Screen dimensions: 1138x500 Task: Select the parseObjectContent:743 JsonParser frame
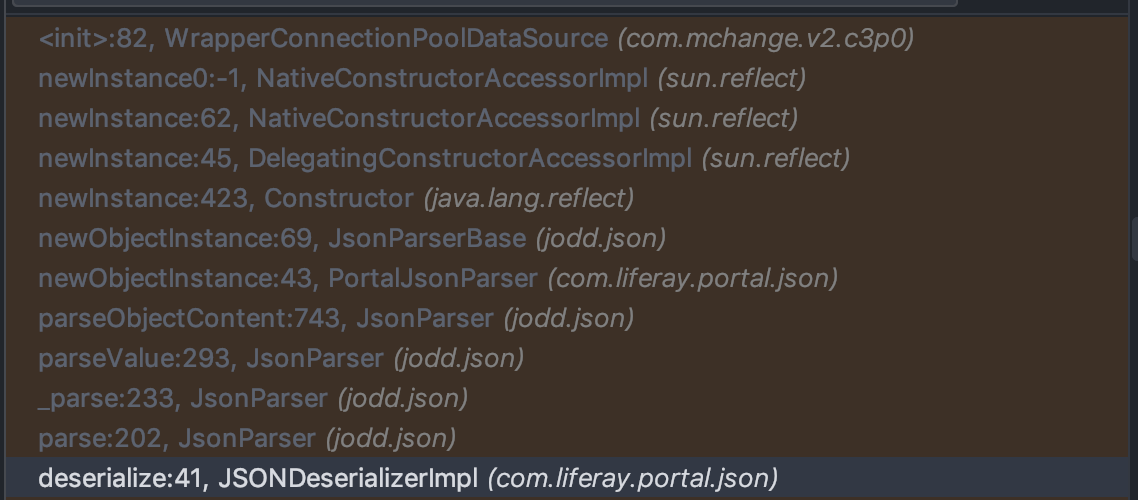265,318
